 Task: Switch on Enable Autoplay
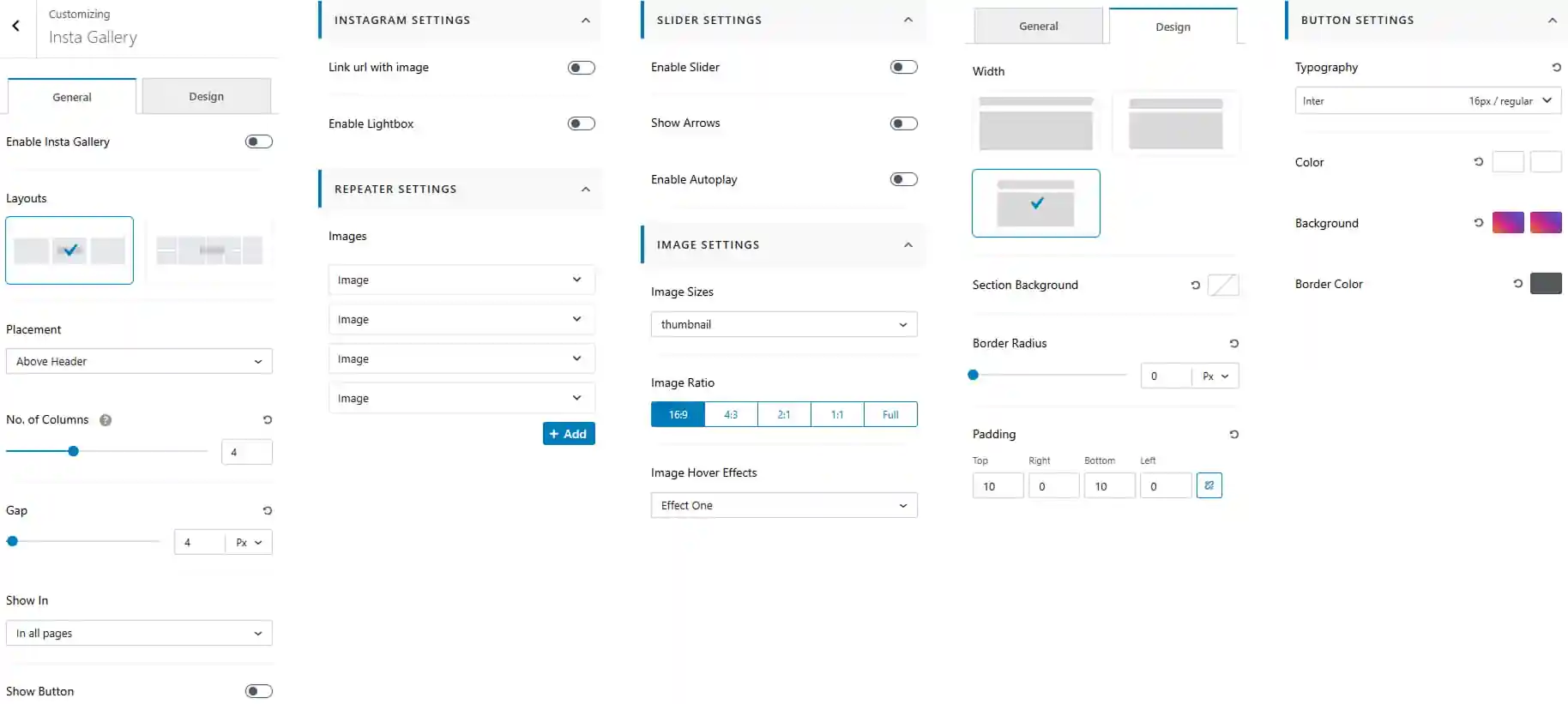[x=904, y=179]
